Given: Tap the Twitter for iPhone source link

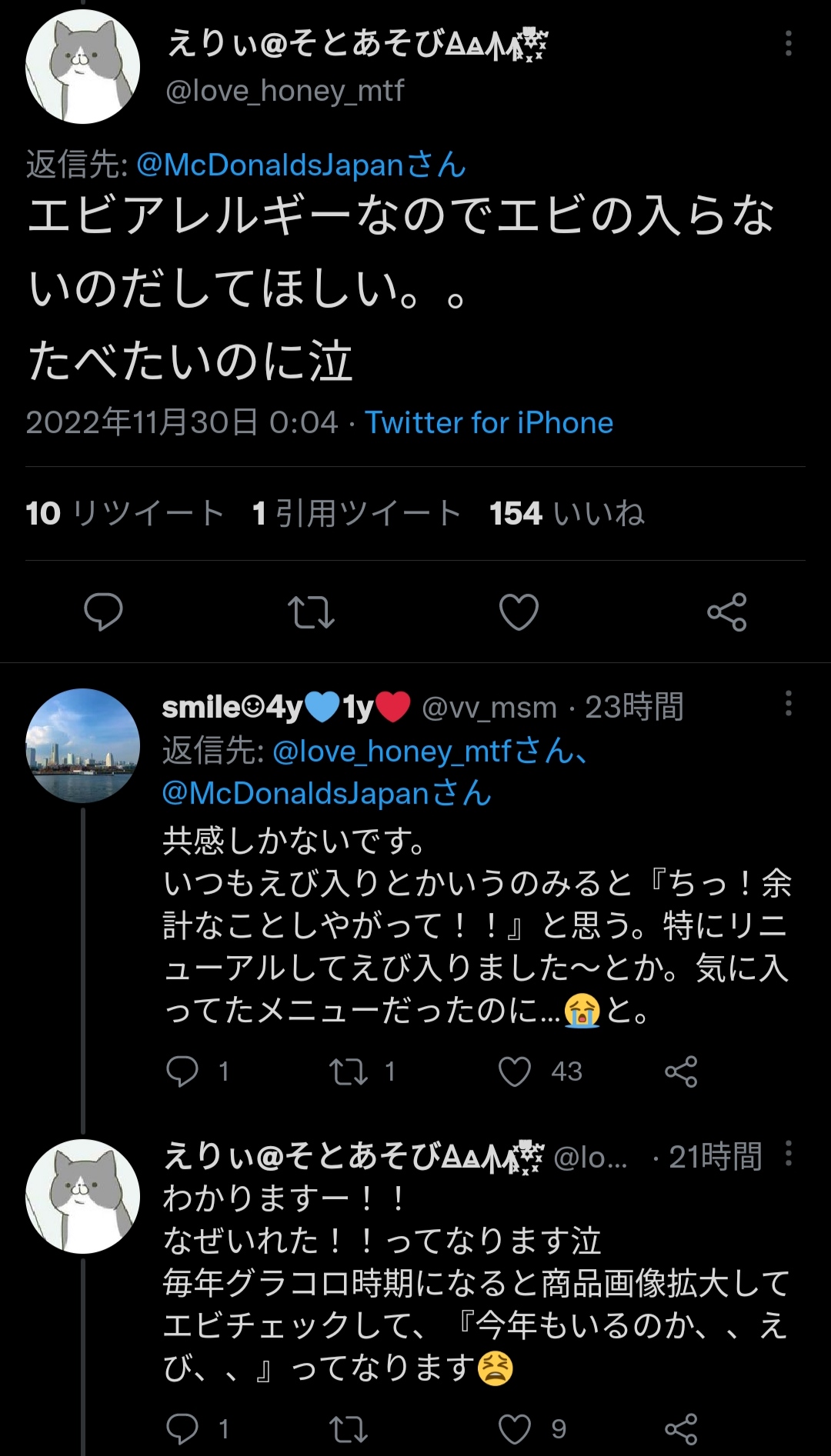Looking at the screenshot, I should (x=489, y=423).
